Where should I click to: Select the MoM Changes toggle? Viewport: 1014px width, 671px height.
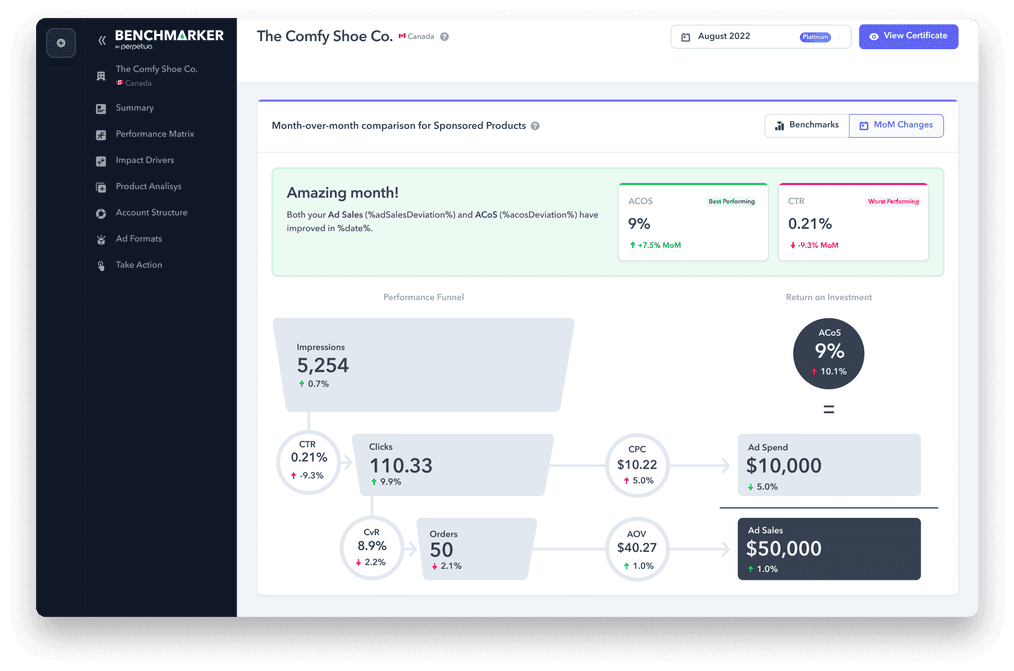[x=895, y=125]
